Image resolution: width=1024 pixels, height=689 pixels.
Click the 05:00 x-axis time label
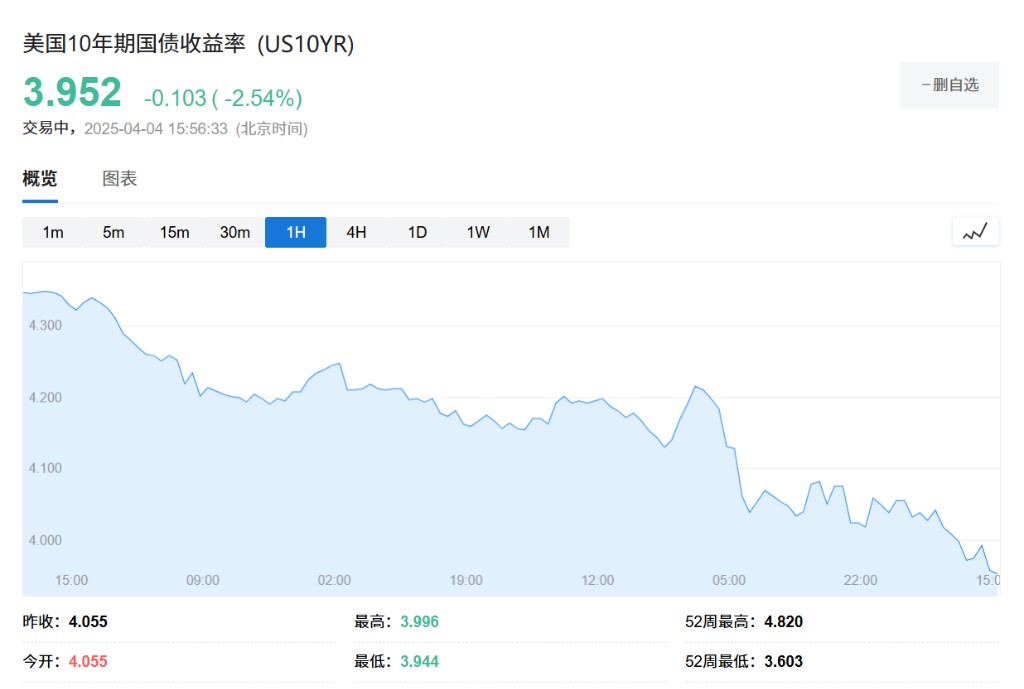point(729,581)
